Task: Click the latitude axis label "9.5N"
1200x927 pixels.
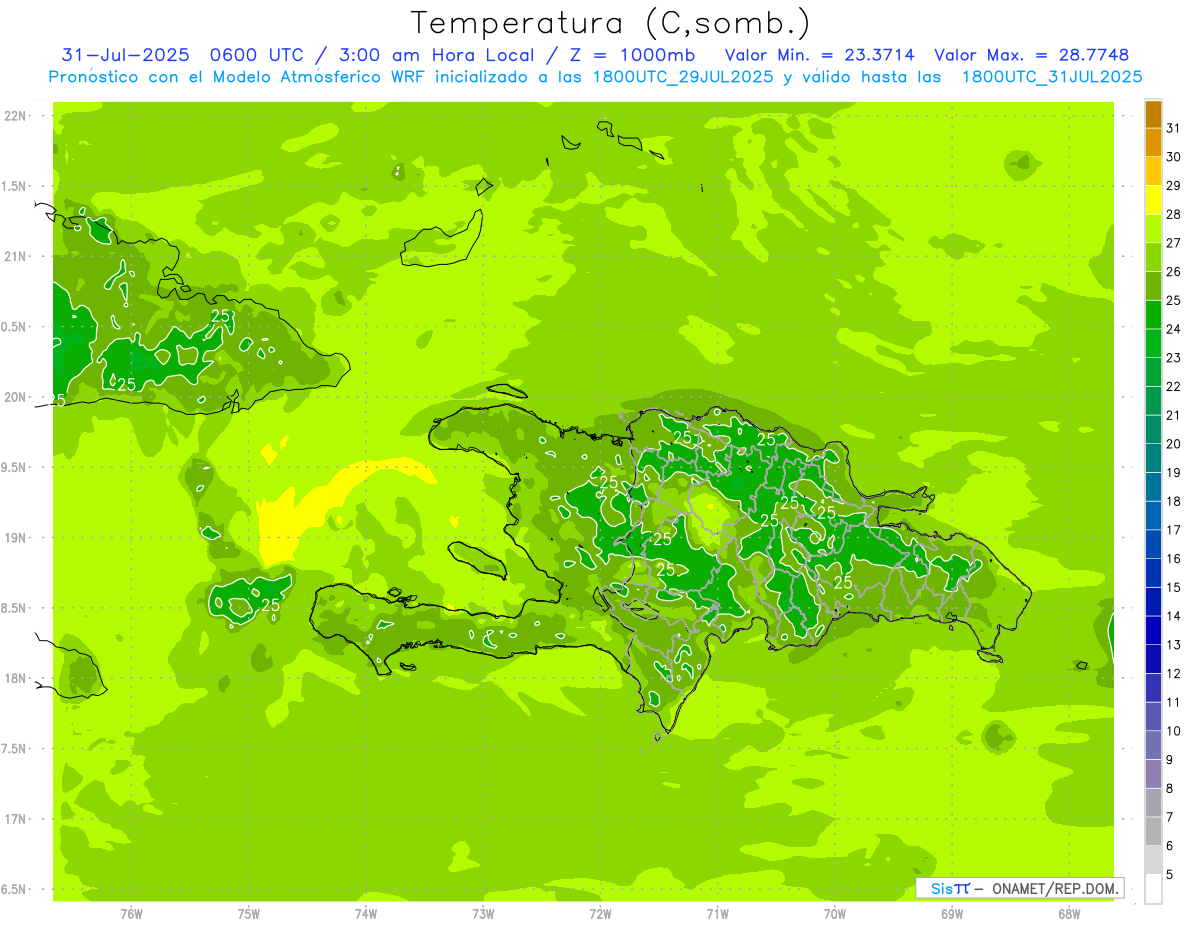Action: [x=15, y=467]
